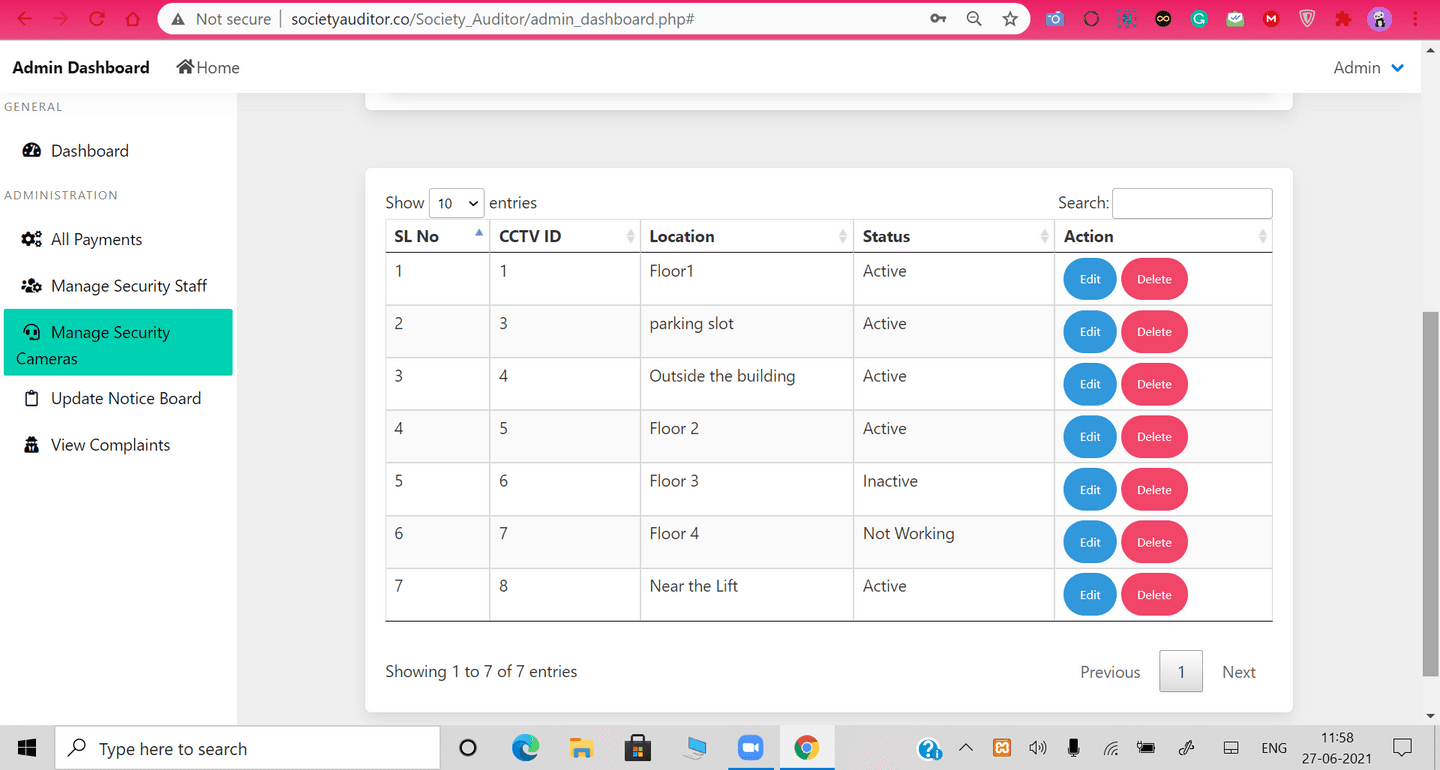This screenshot has width=1440, height=770.
Task: Delete the parking slot camera
Action: point(1154,332)
